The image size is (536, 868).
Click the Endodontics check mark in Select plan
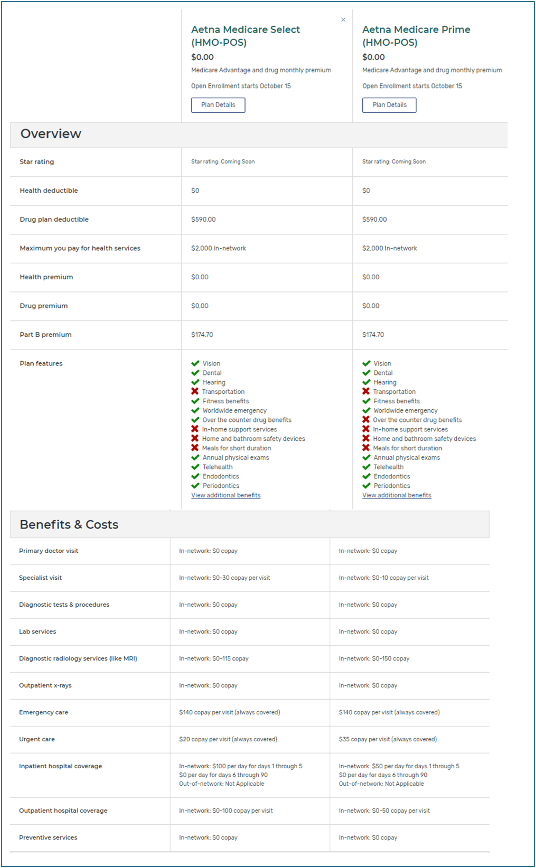[195, 476]
